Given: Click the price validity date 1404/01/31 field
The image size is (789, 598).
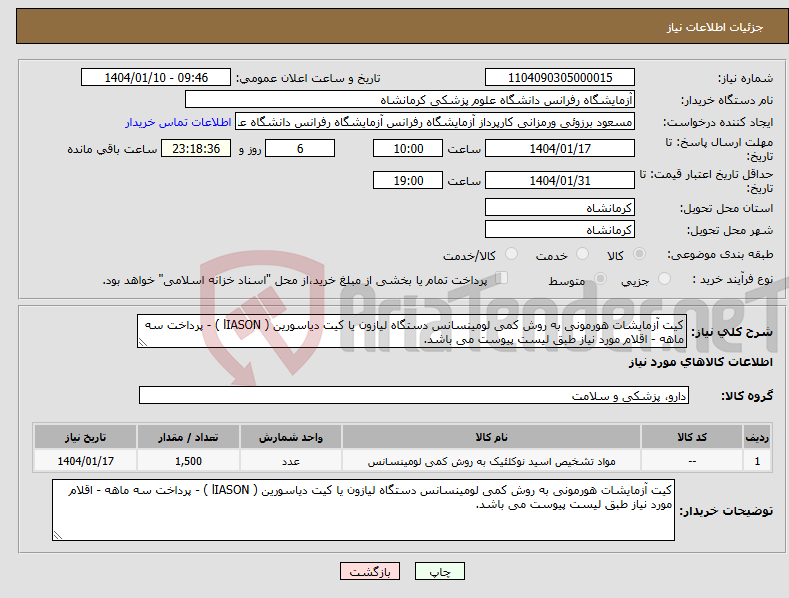Looking at the screenshot, I should (560, 180).
